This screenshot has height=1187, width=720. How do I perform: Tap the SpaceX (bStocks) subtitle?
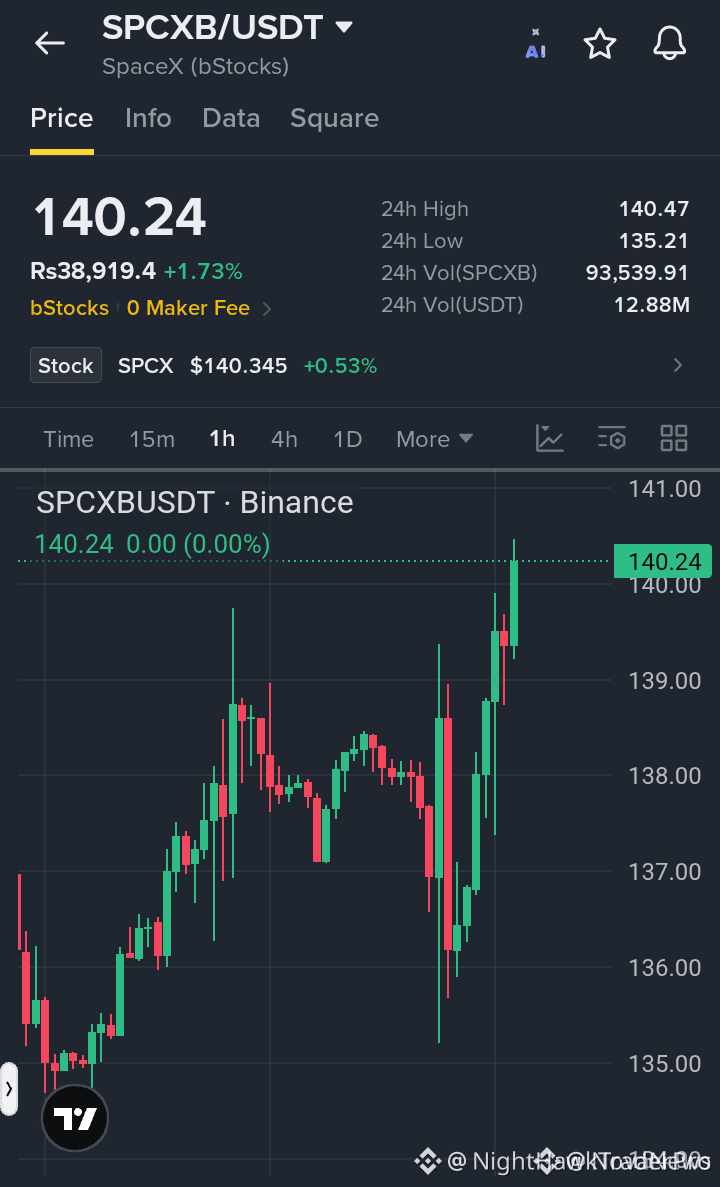pyautogui.click(x=195, y=67)
